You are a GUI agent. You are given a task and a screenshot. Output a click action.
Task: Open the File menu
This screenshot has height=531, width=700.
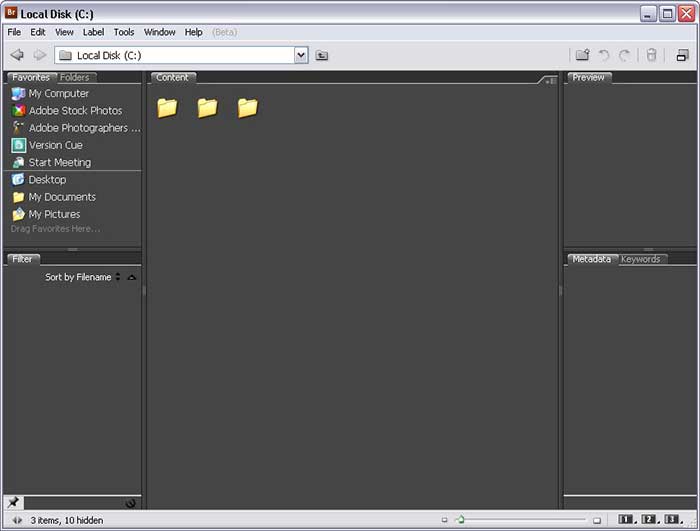pyautogui.click(x=14, y=32)
